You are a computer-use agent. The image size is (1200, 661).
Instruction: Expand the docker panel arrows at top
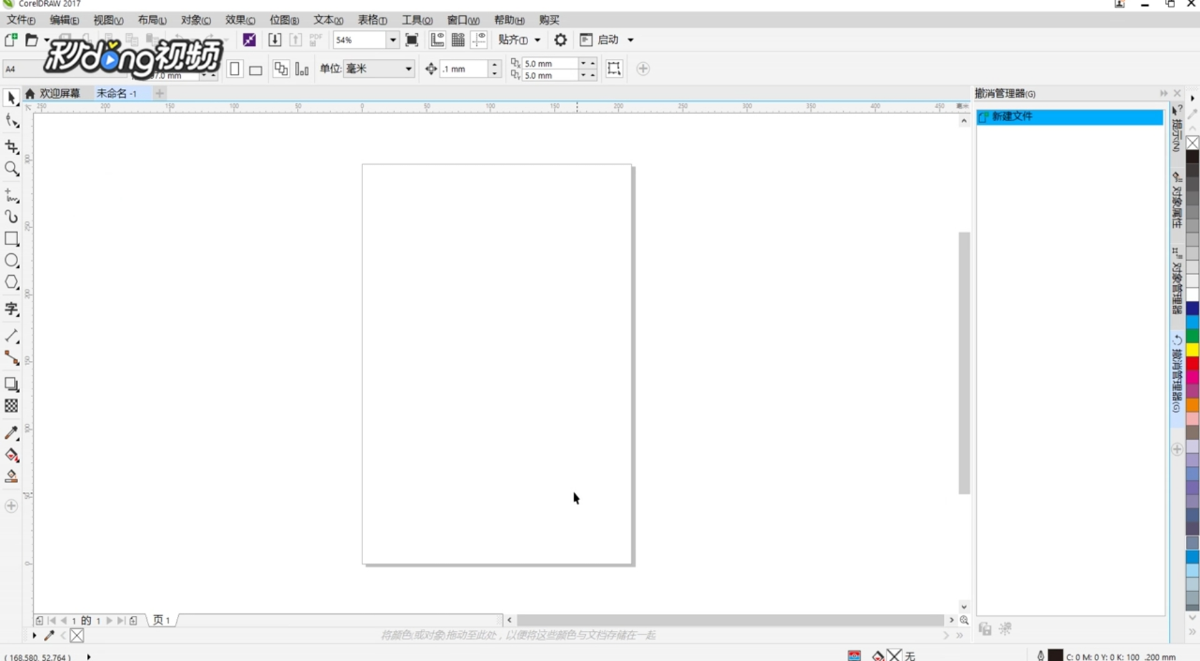coord(1164,93)
